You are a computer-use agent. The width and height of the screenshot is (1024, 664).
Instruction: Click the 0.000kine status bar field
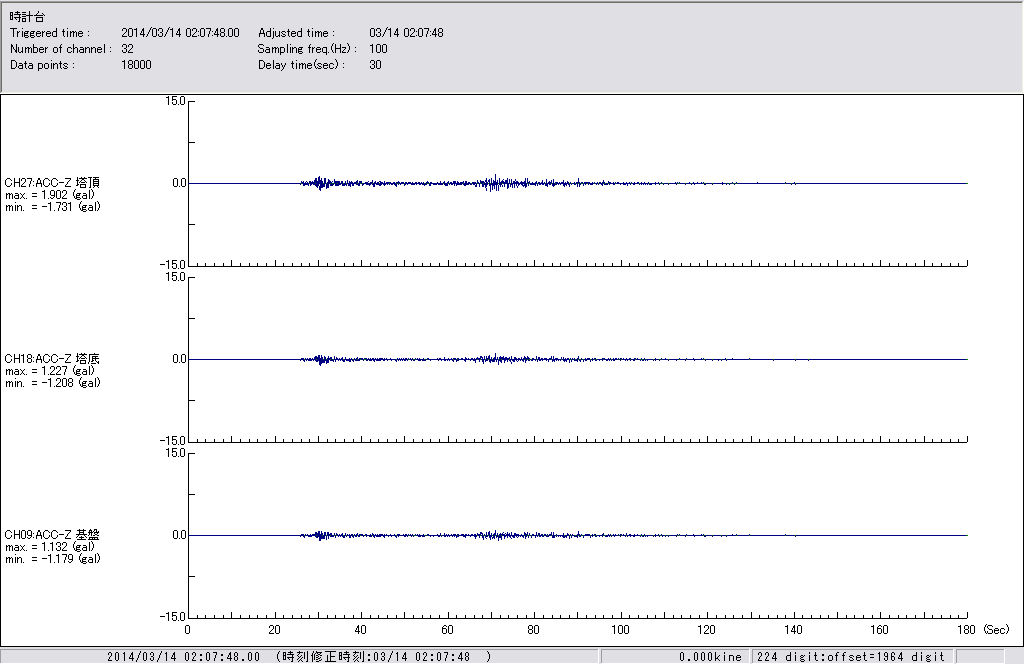coord(710,657)
